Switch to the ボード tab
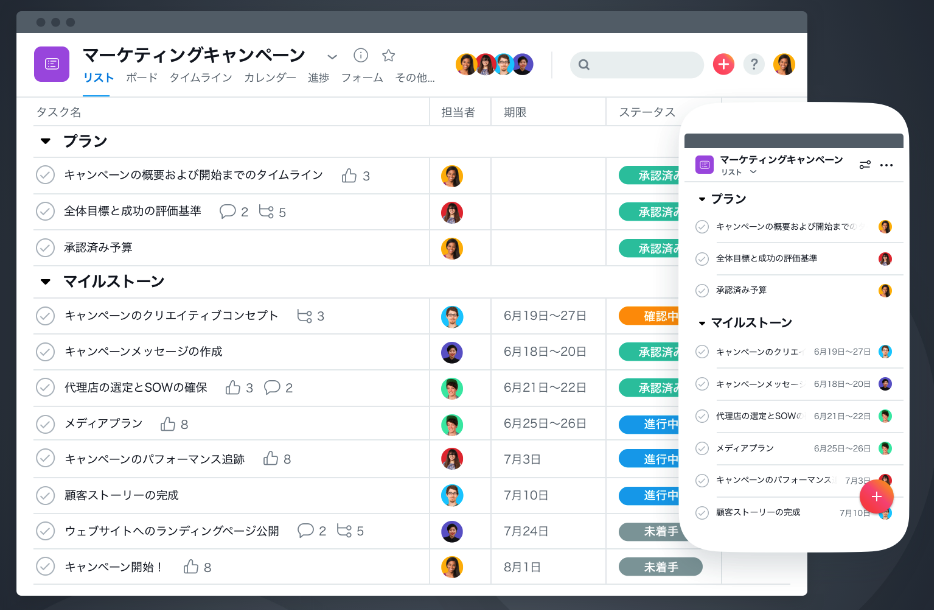934x610 pixels. [141, 78]
